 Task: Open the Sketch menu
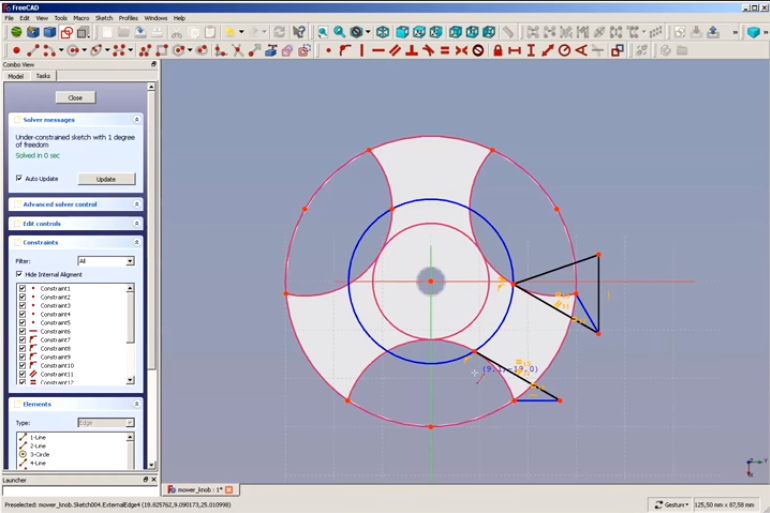(x=104, y=18)
